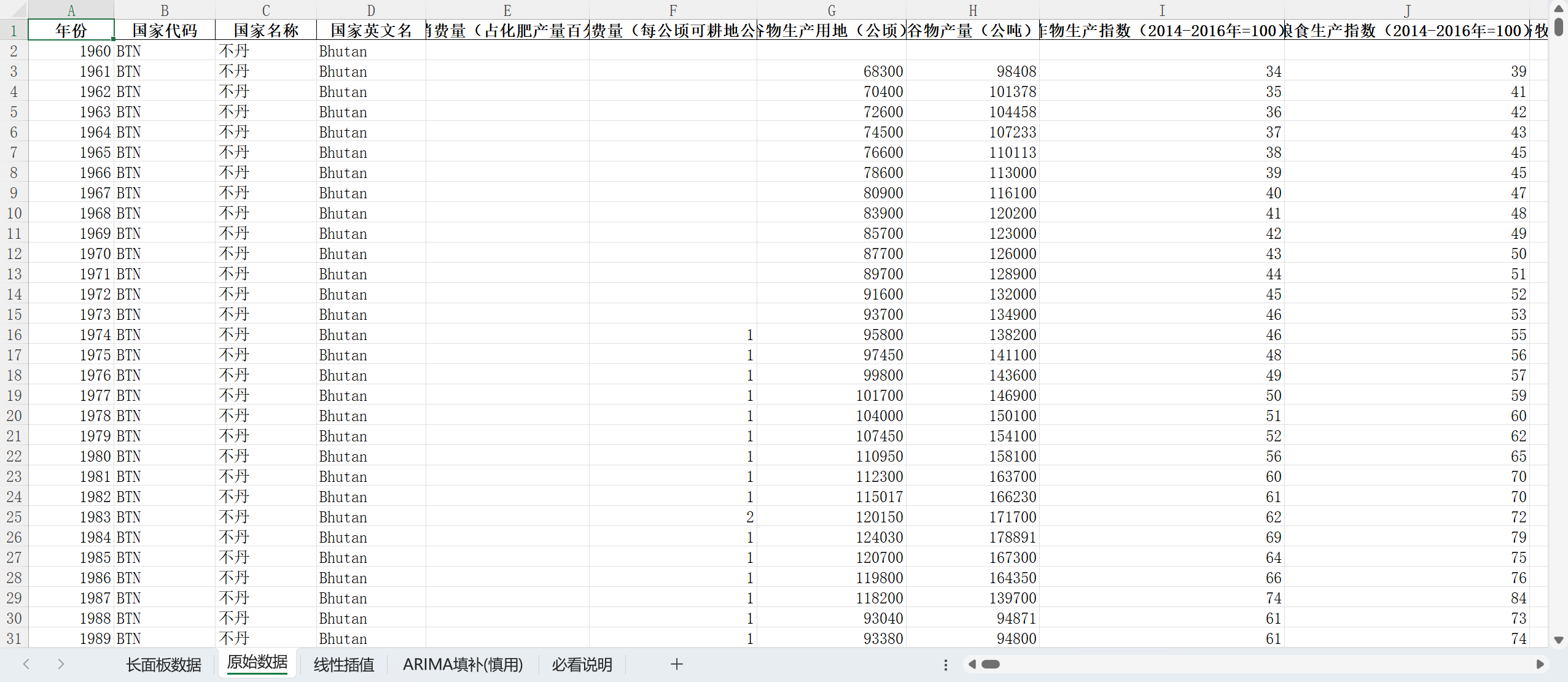Click the vertical scrollbar thumb
This screenshot has width=1568, height=682.
click(x=1558, y=27)
